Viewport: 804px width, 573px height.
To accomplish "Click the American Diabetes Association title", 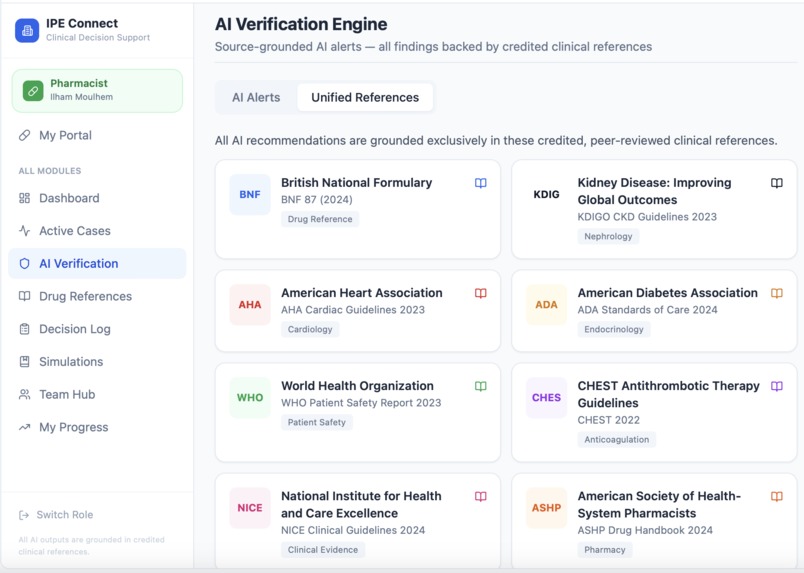I will point(668,293).
